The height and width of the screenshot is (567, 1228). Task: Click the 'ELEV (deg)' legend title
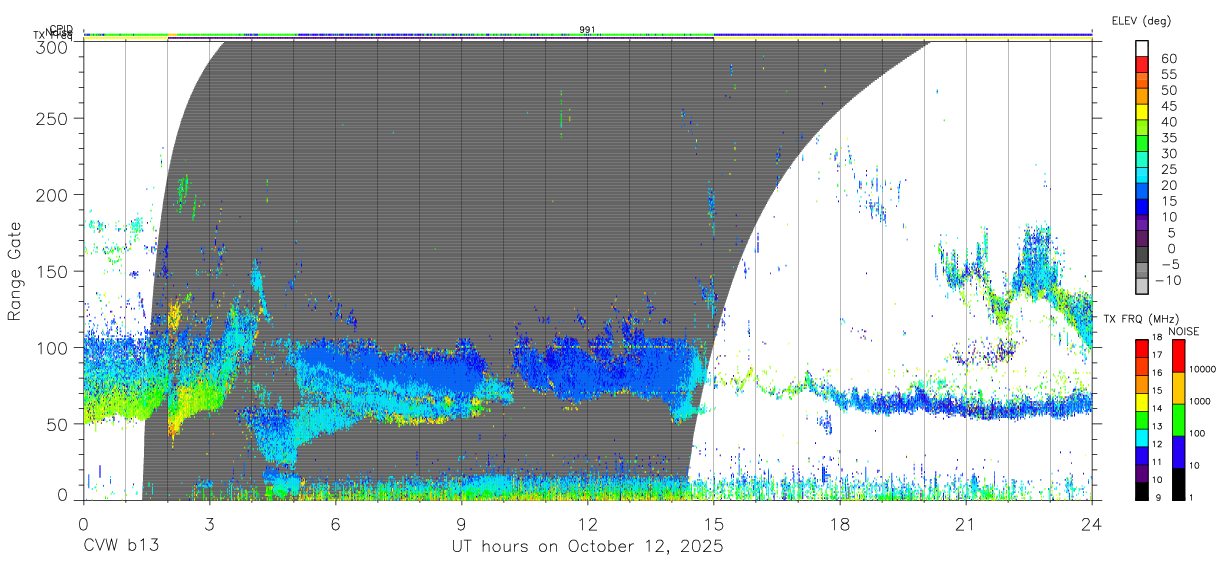[1141, 20]
